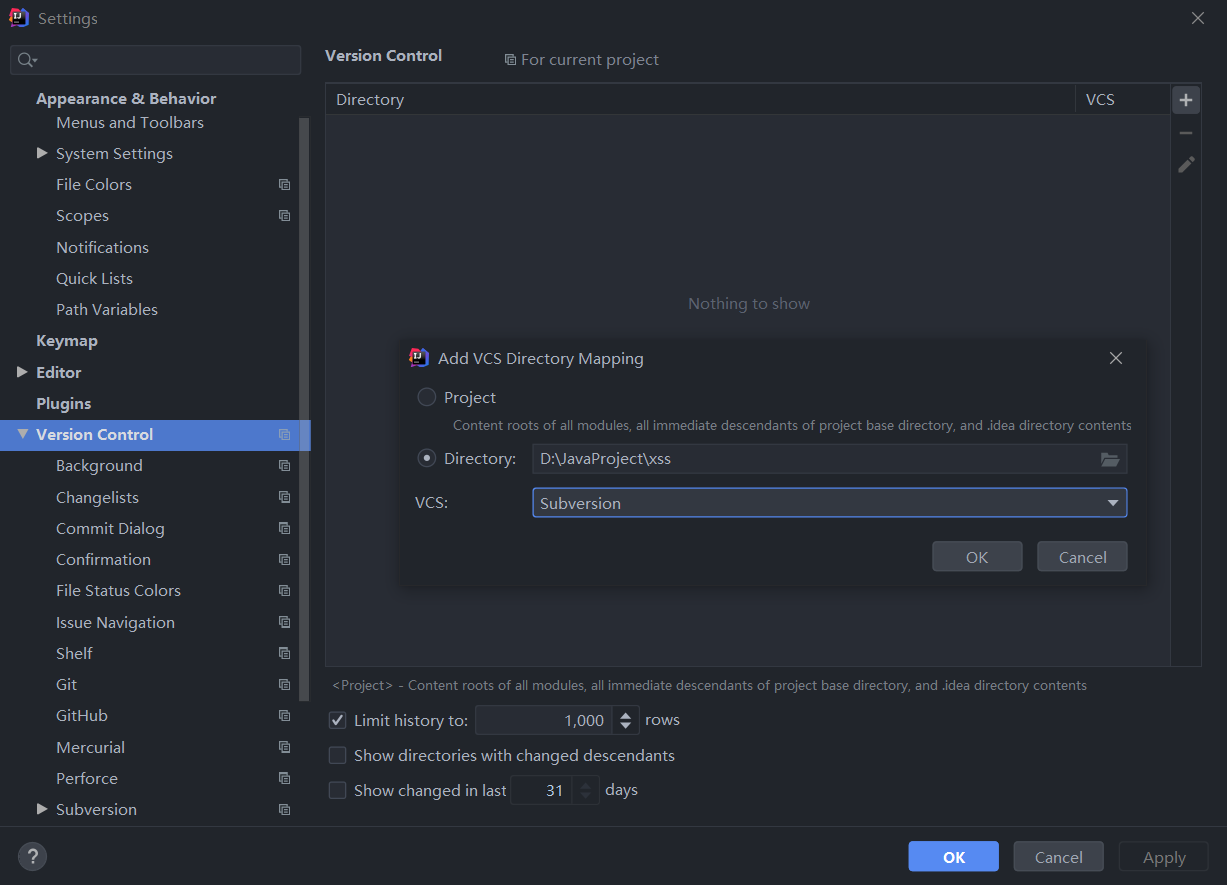This screenshot has width=1227, height=885.
Task: Click the limit history rows number field
Action: [x=544, y=720]
